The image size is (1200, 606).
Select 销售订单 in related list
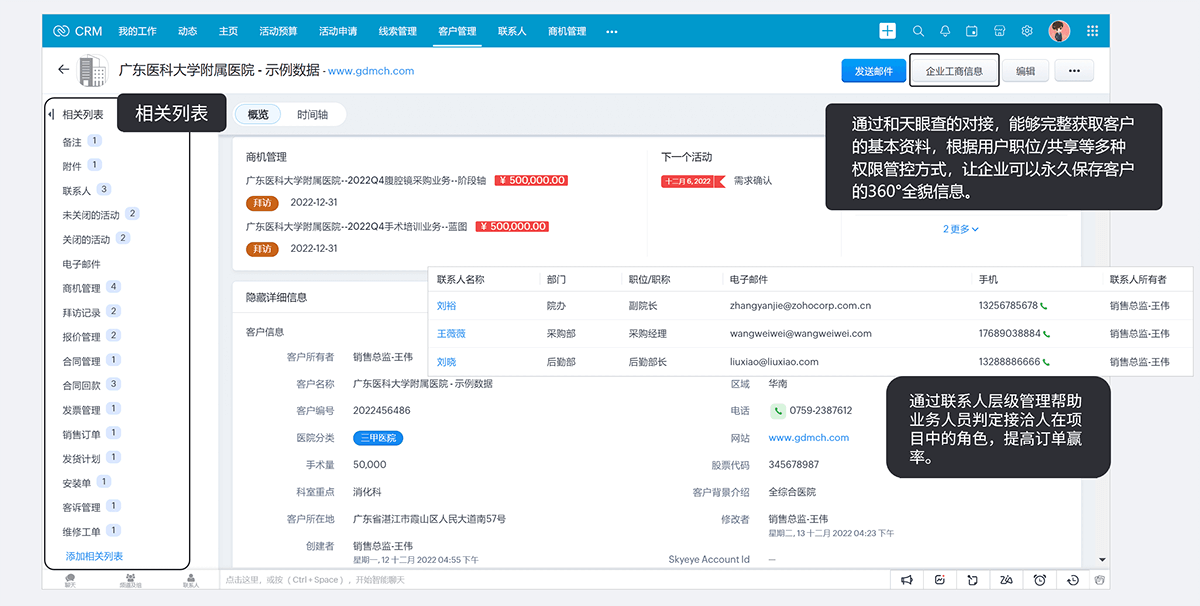[x=81, y=434]
